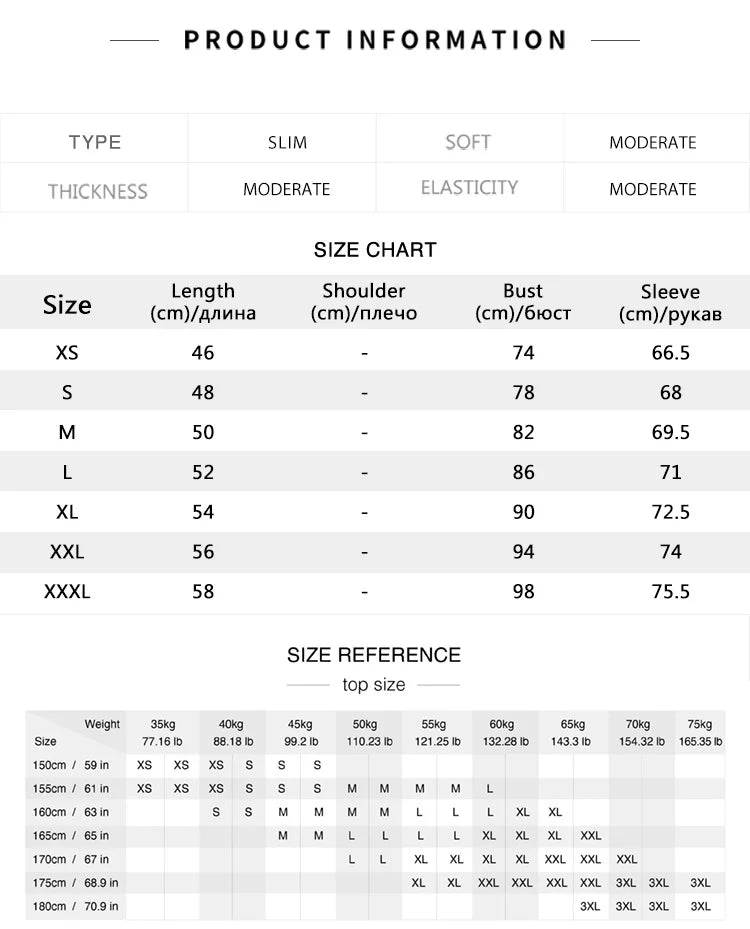This screenshot has width=750, height=929.
Task: Select the TYPE label cell
Action: tap(95, 142)
